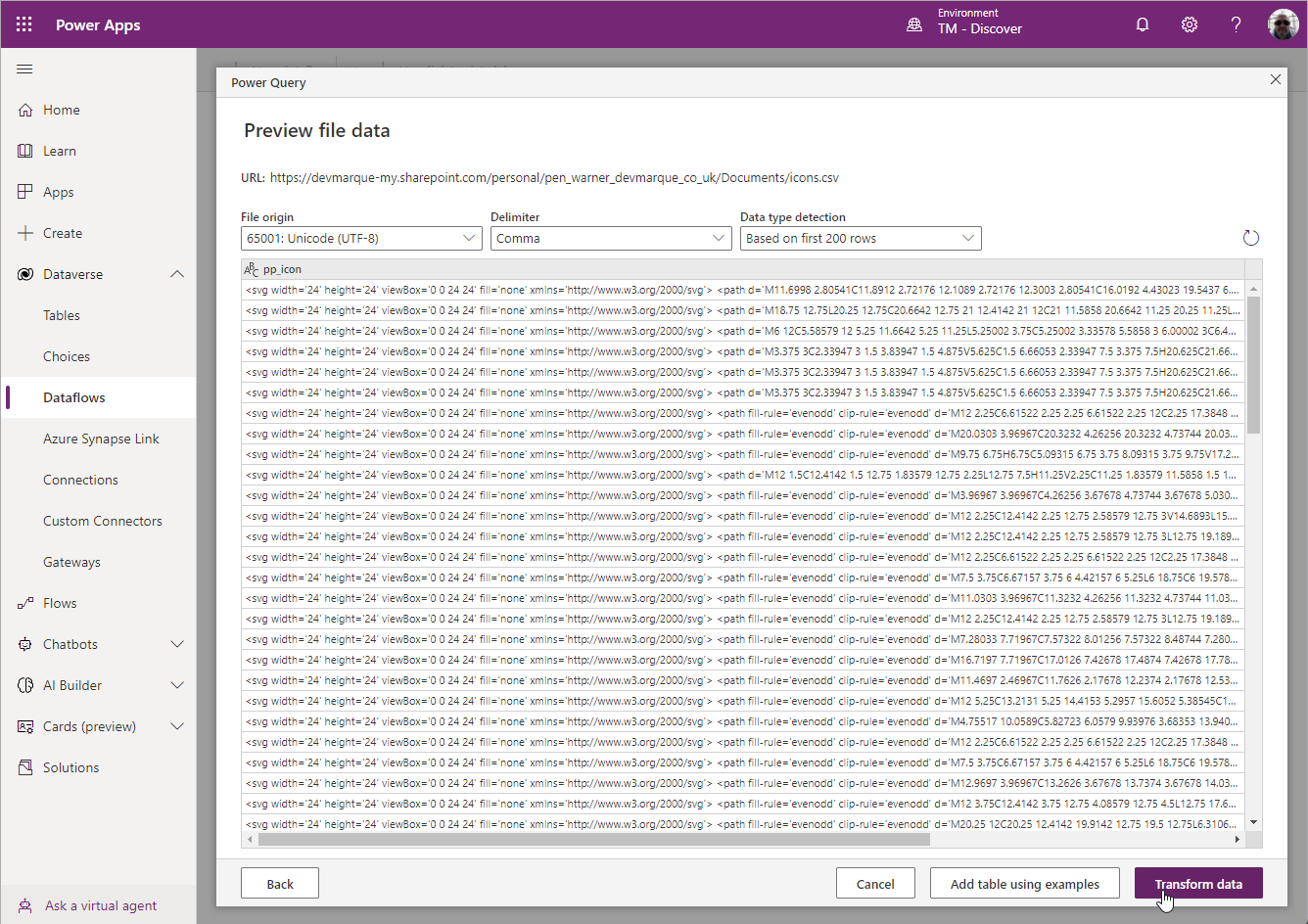Click the Chatbots icon
The width and height of the screenshot is (1308, 924).
point(25,644)
